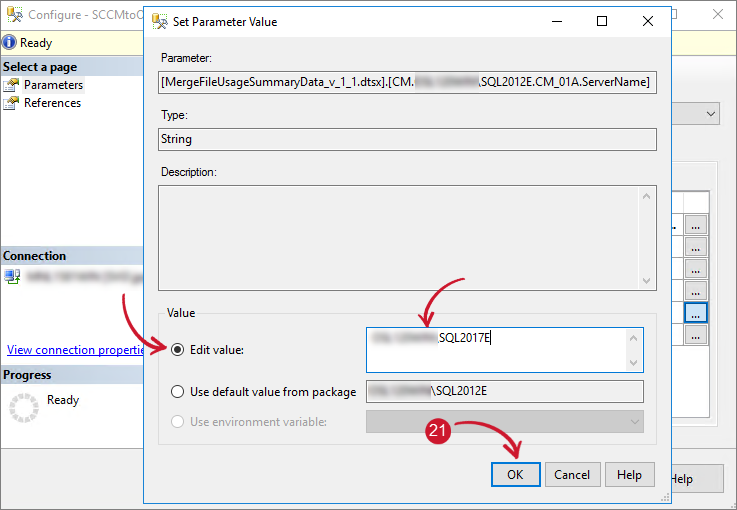The image size is (737, 510).
Task: Click the Set Parameter Value title icon
Action: tap(160, 22)
